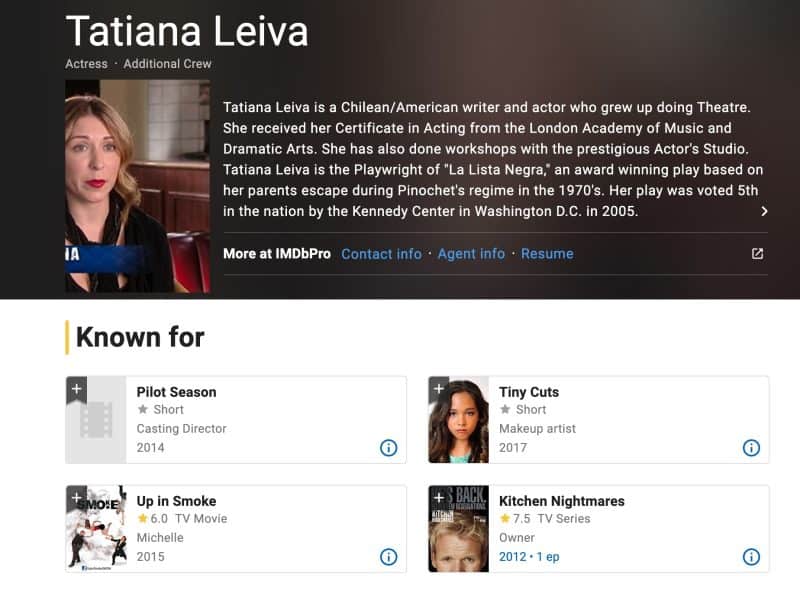This screenshot has height=605, width=800.
Task: Open Resume link on IMDbPro
Action: pos(547,254)
